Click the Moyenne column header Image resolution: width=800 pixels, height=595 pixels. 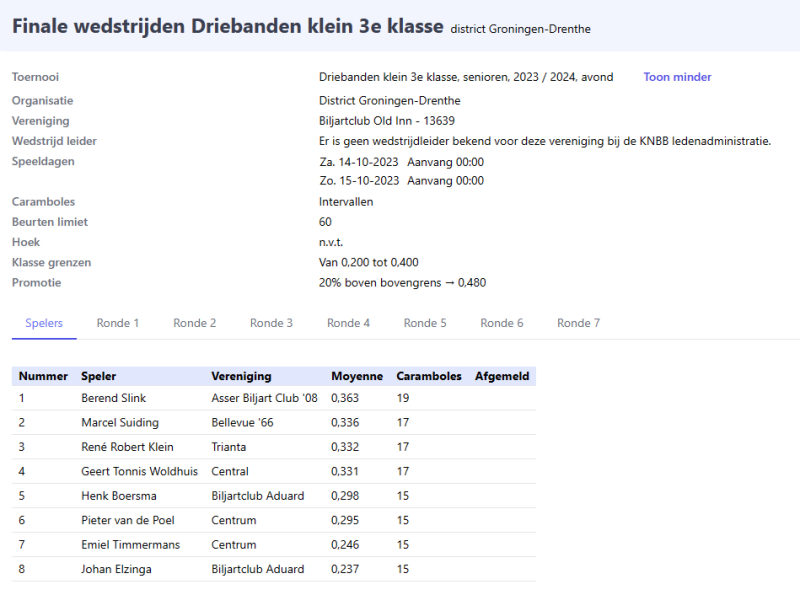click(357, 377)
